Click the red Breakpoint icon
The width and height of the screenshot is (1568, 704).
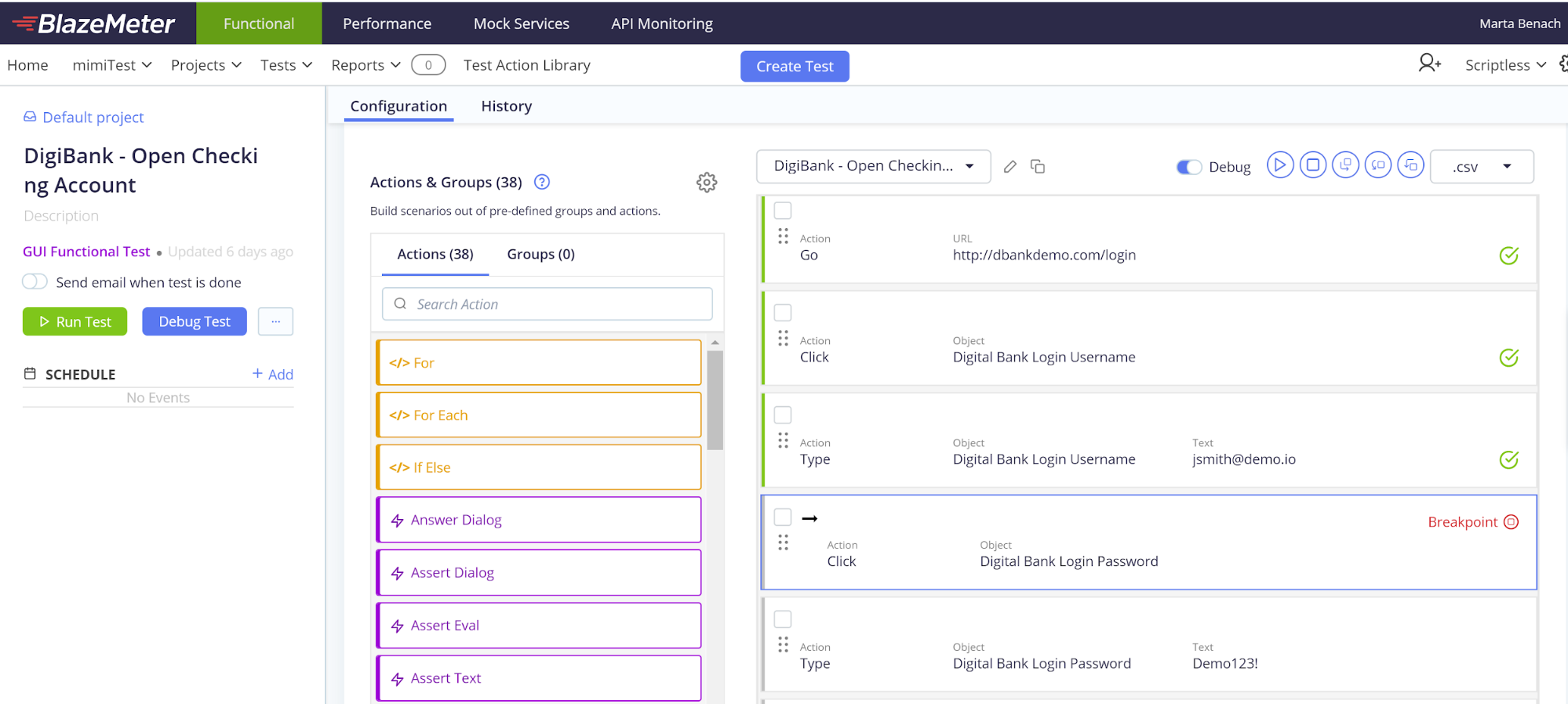1512,522
